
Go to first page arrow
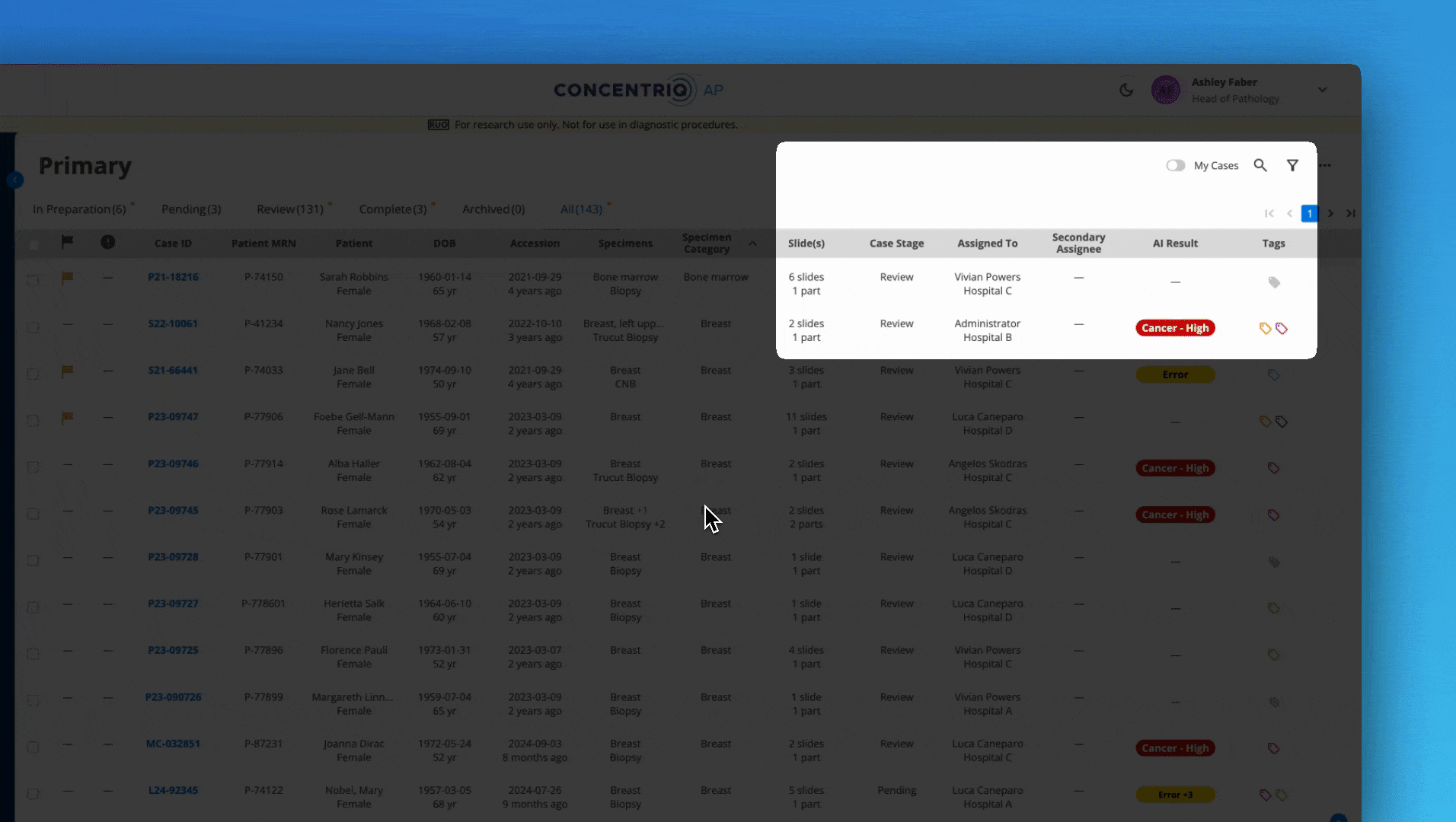tap(1269, 213)
